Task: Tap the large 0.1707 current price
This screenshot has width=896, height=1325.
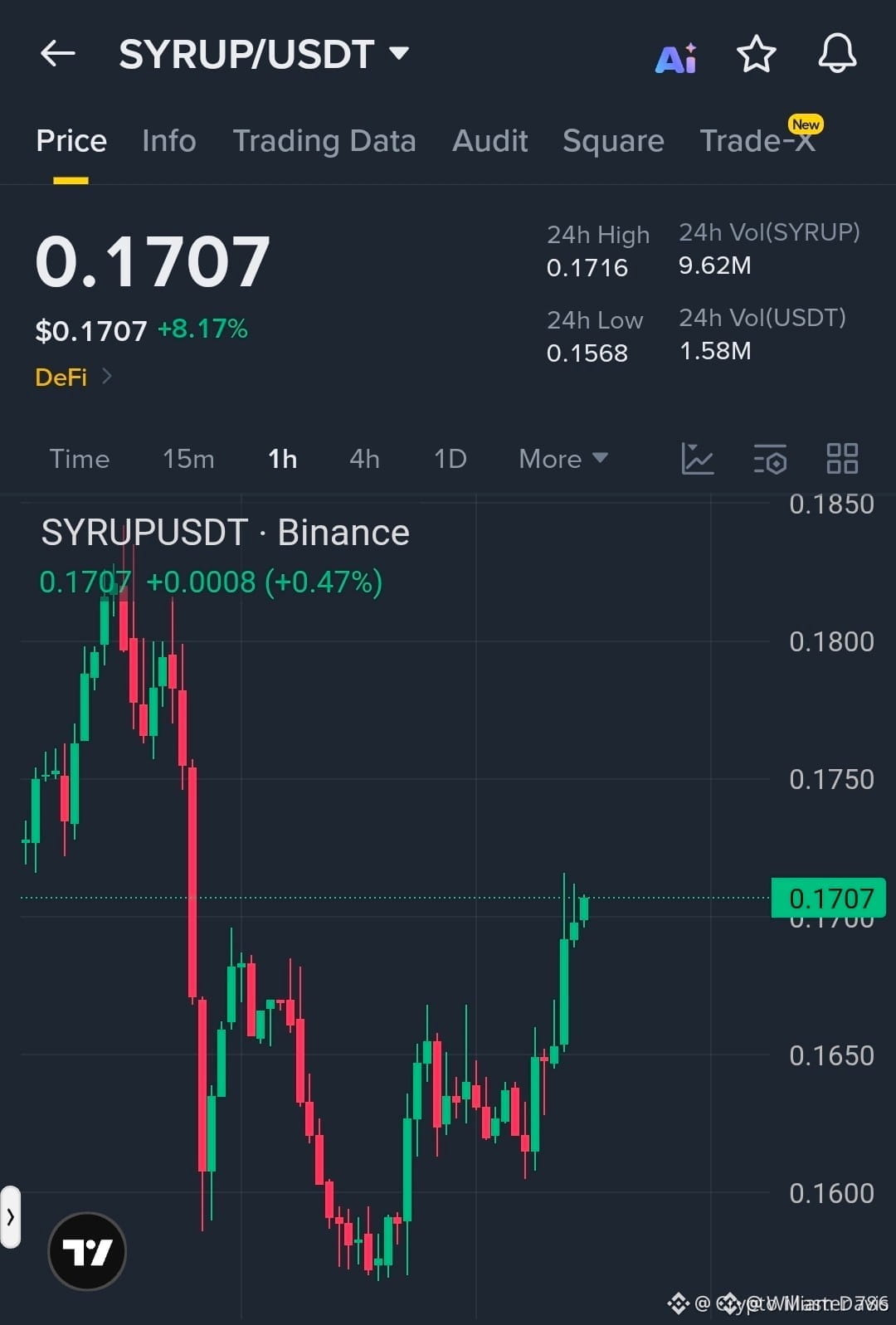Action: [x=153, y=261]
